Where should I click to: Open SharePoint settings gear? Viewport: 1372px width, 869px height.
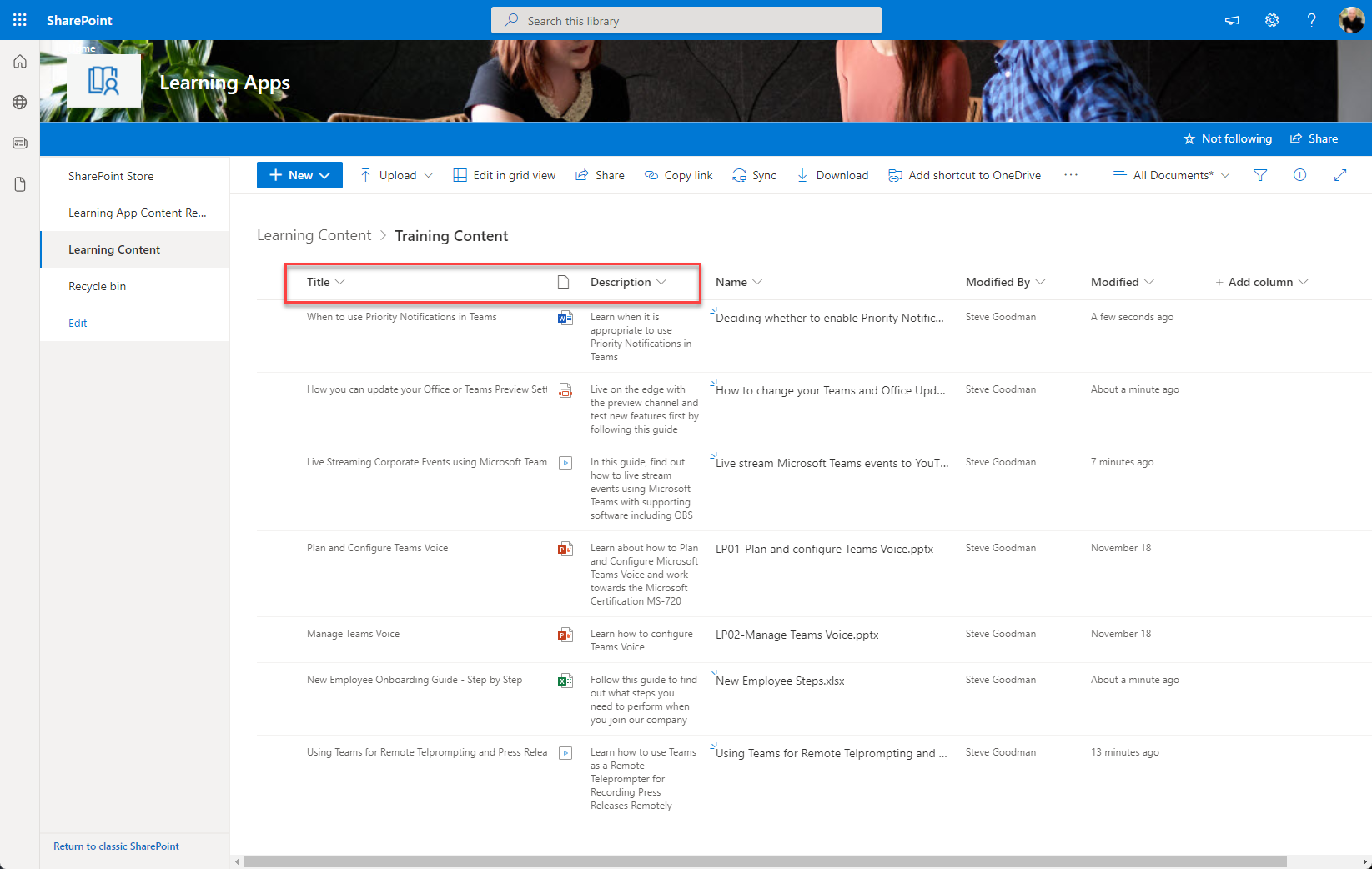[1271, 19]
